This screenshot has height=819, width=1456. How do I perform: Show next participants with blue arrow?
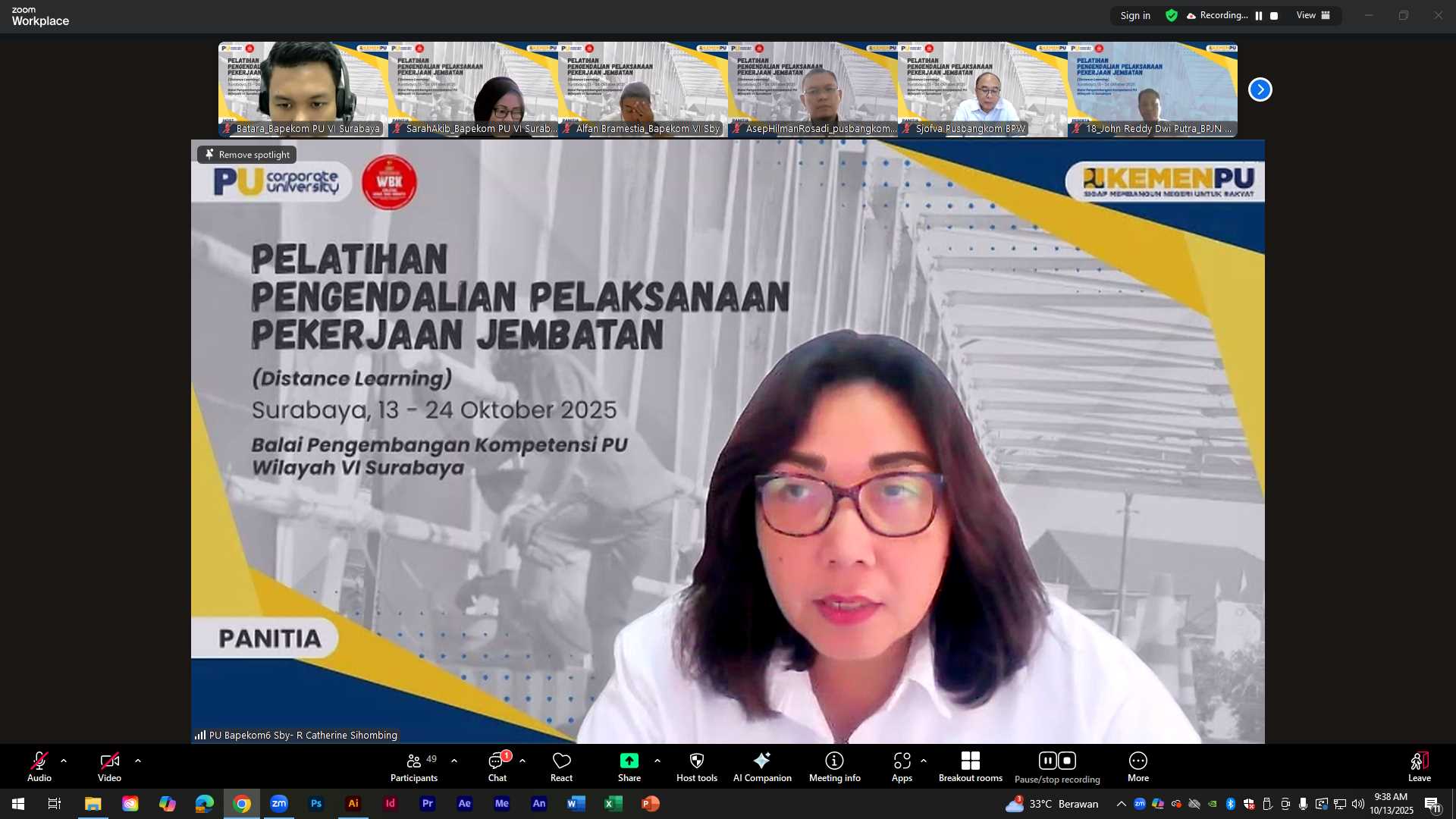point(1260,89)
